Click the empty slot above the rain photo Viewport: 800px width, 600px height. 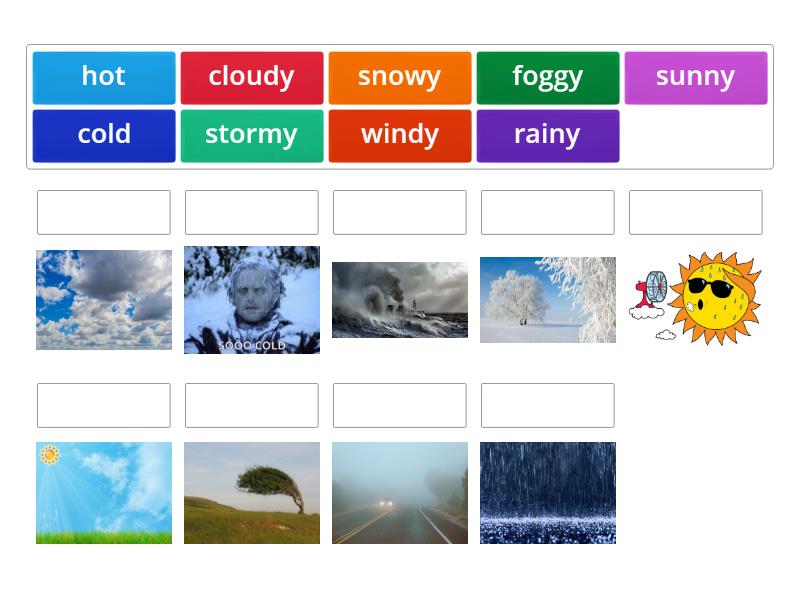[547, 405]
